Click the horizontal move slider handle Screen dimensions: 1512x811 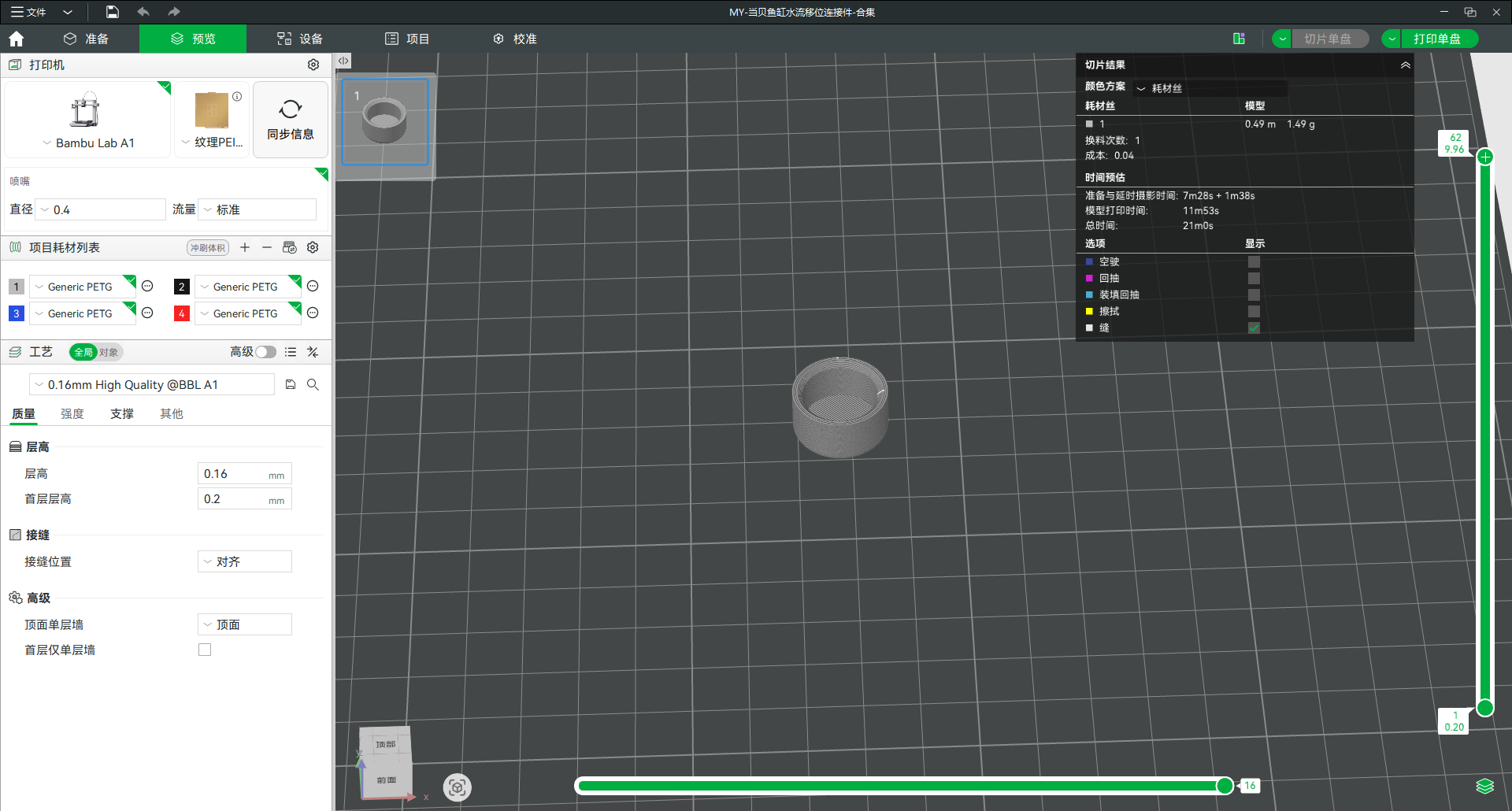pyautogui.click(x=1225, y=786)
